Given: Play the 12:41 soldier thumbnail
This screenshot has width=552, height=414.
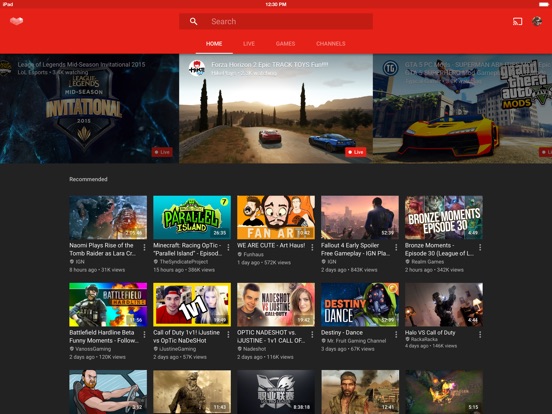Looking at the screenshot, I should (x=360, y=392).
